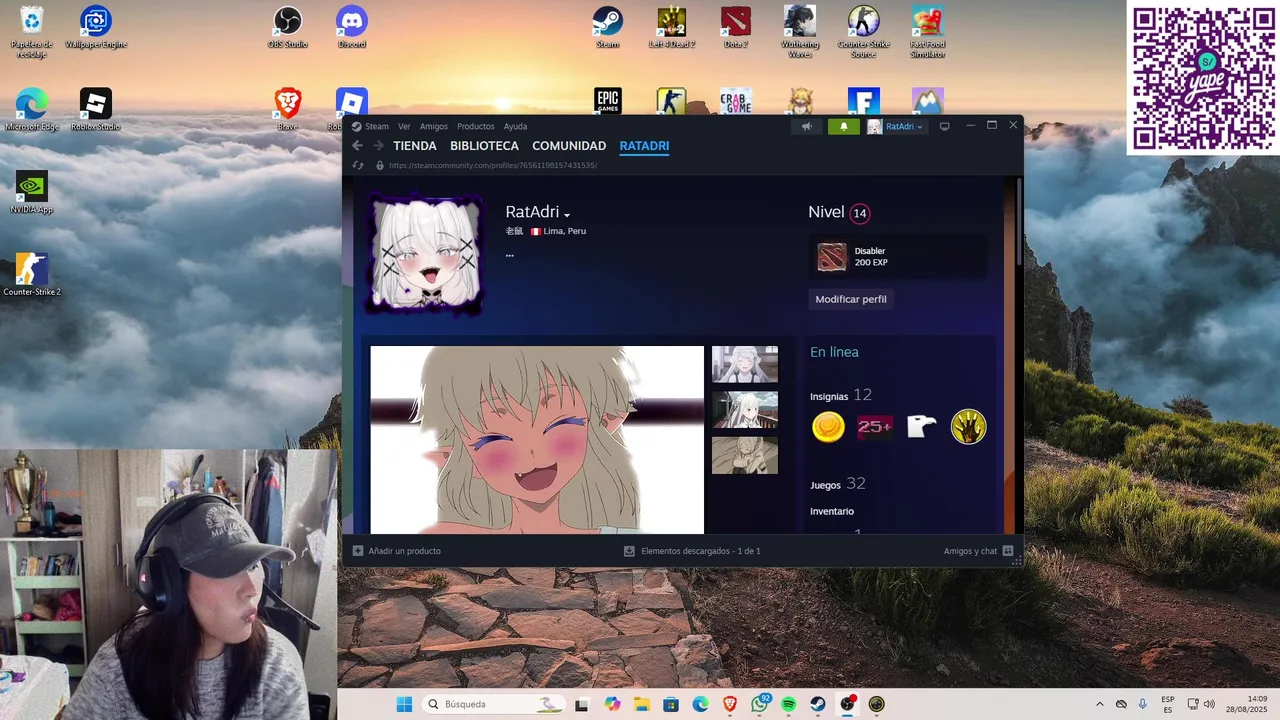Select third screenshot showcase thumbnail
This screenshot has height=720, width=1280.
745,455
